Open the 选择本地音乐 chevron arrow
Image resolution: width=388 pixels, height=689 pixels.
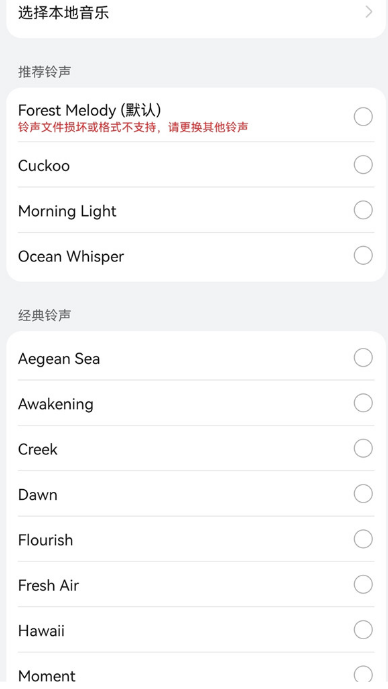point(369,12)
